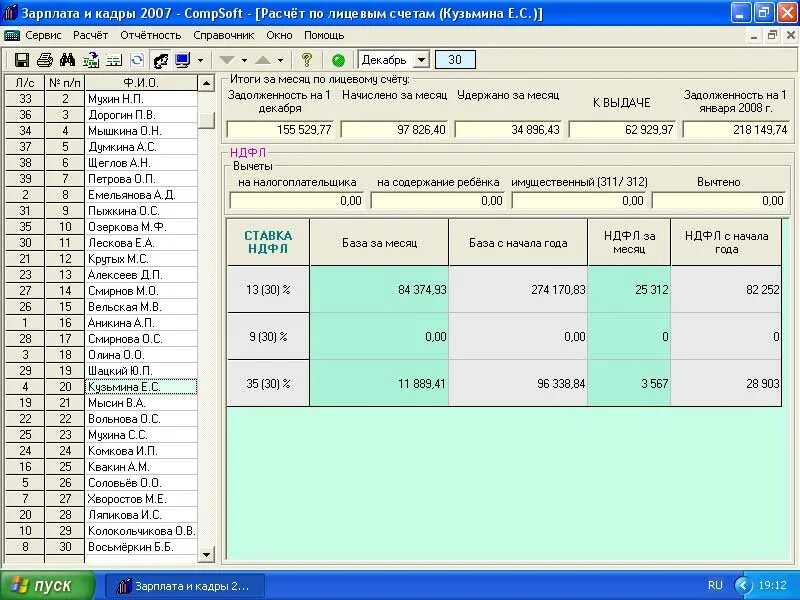Select employee Вельская М.В.
The width and height of the screenshot is (800, 600).
tap(141, 307)
